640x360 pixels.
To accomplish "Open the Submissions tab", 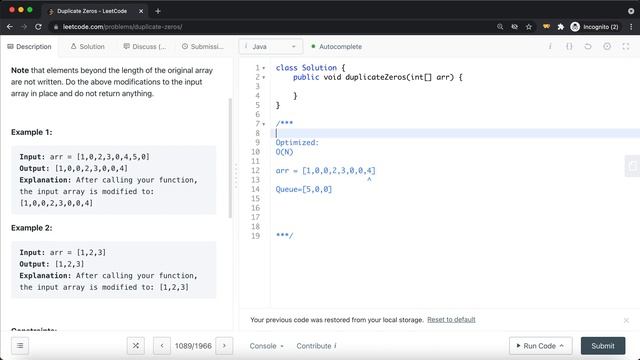I will 203,47.
